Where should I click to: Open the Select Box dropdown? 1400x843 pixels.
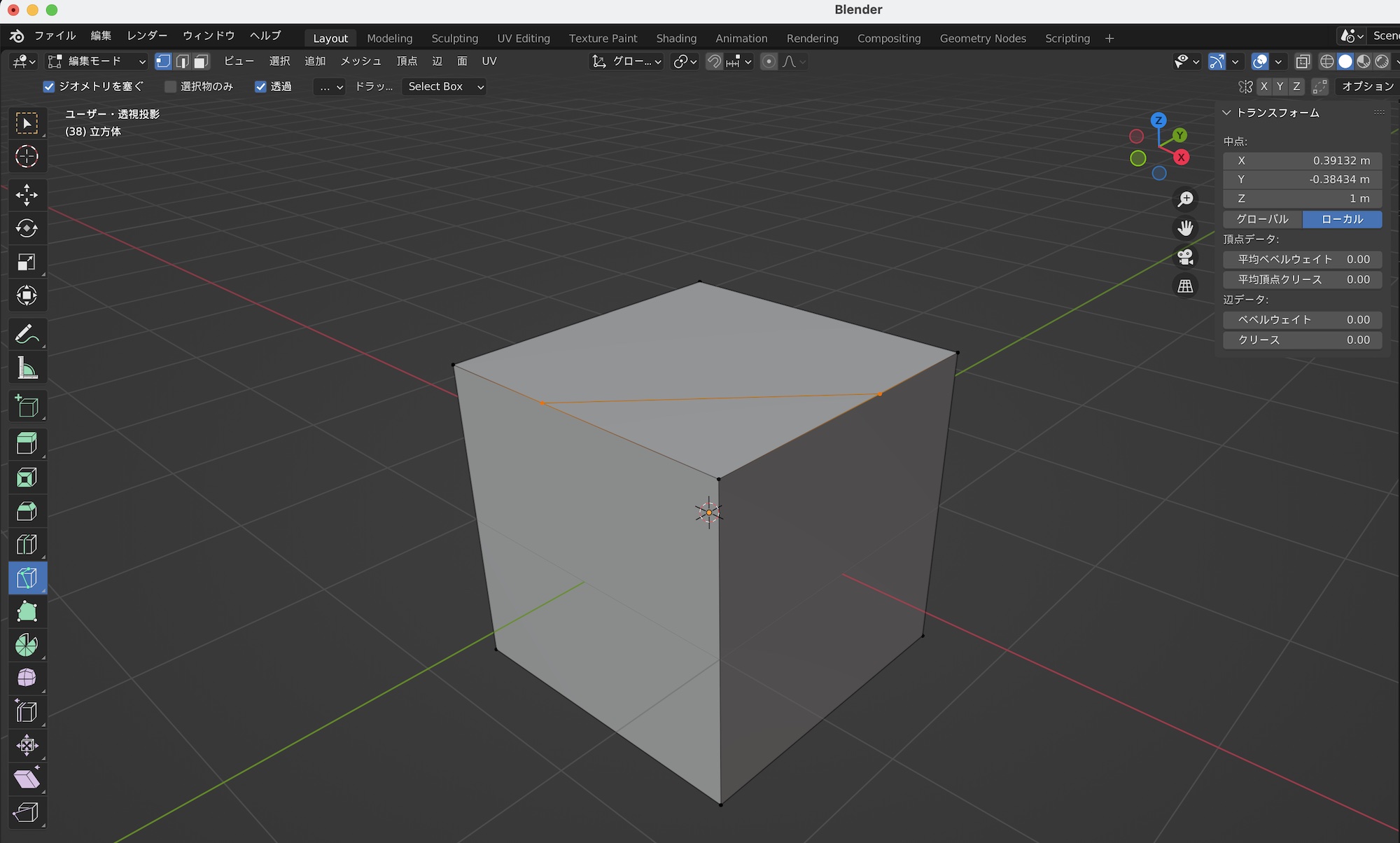click(x=446, y=87)
